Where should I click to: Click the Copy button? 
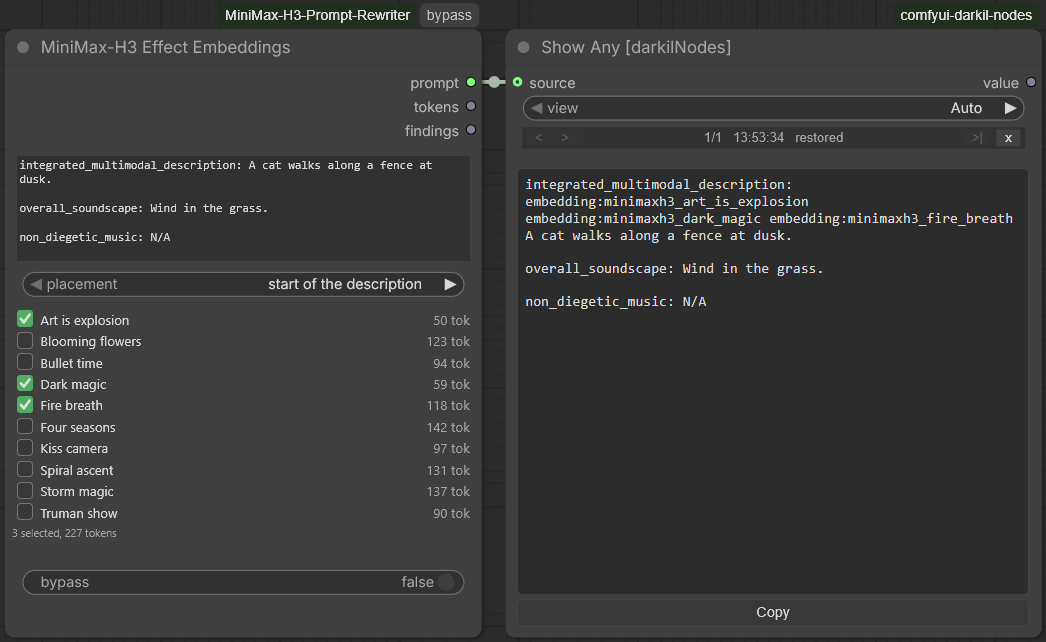coord(772,612)
